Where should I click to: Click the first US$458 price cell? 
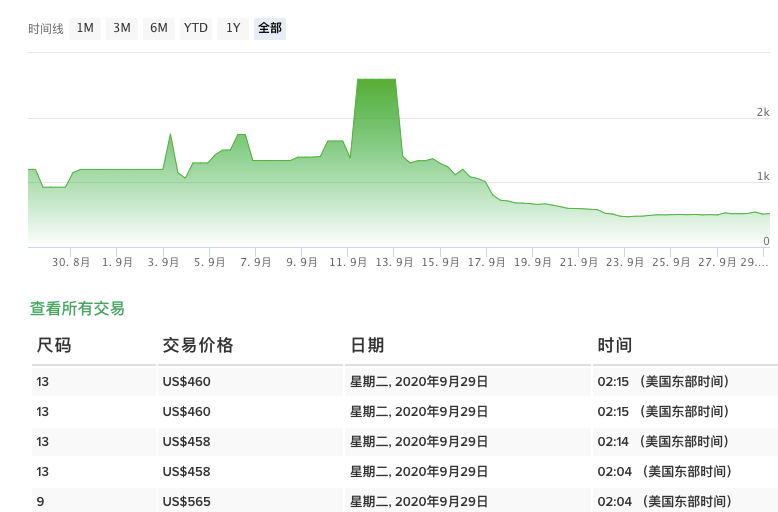(186, 441)
